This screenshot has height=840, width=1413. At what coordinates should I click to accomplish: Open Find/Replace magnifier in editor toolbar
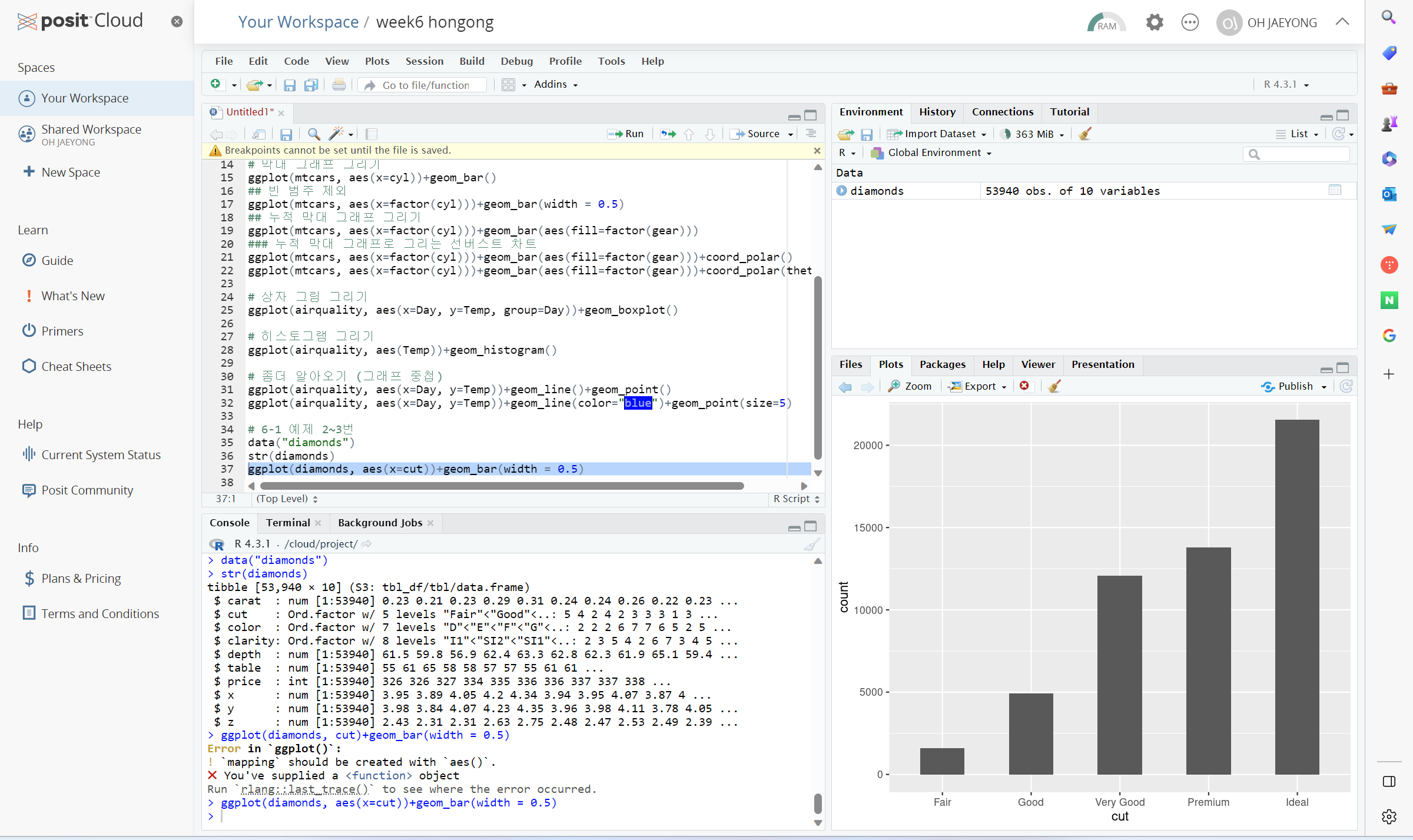[x=314, y=134]
